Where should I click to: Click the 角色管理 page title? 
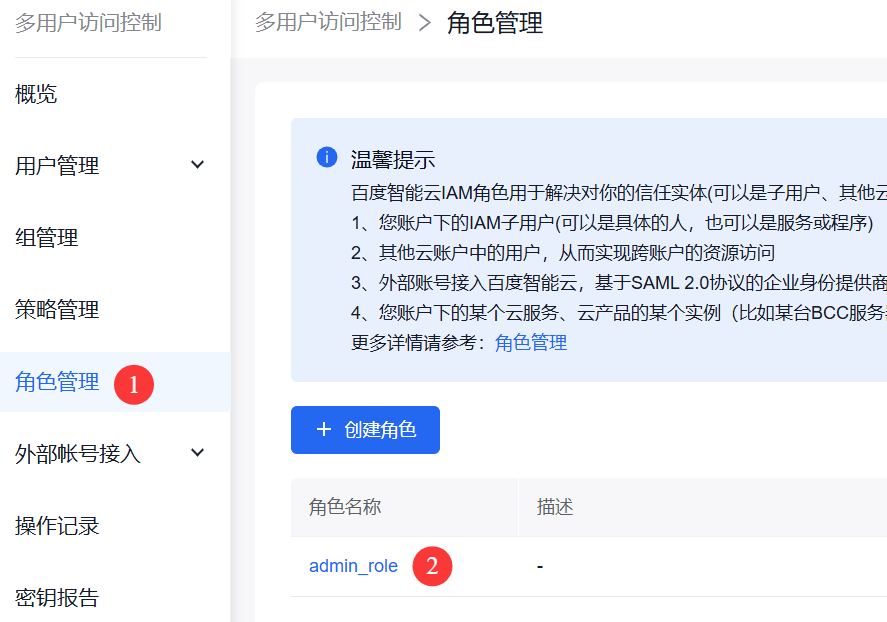click(x=495, y=23)
